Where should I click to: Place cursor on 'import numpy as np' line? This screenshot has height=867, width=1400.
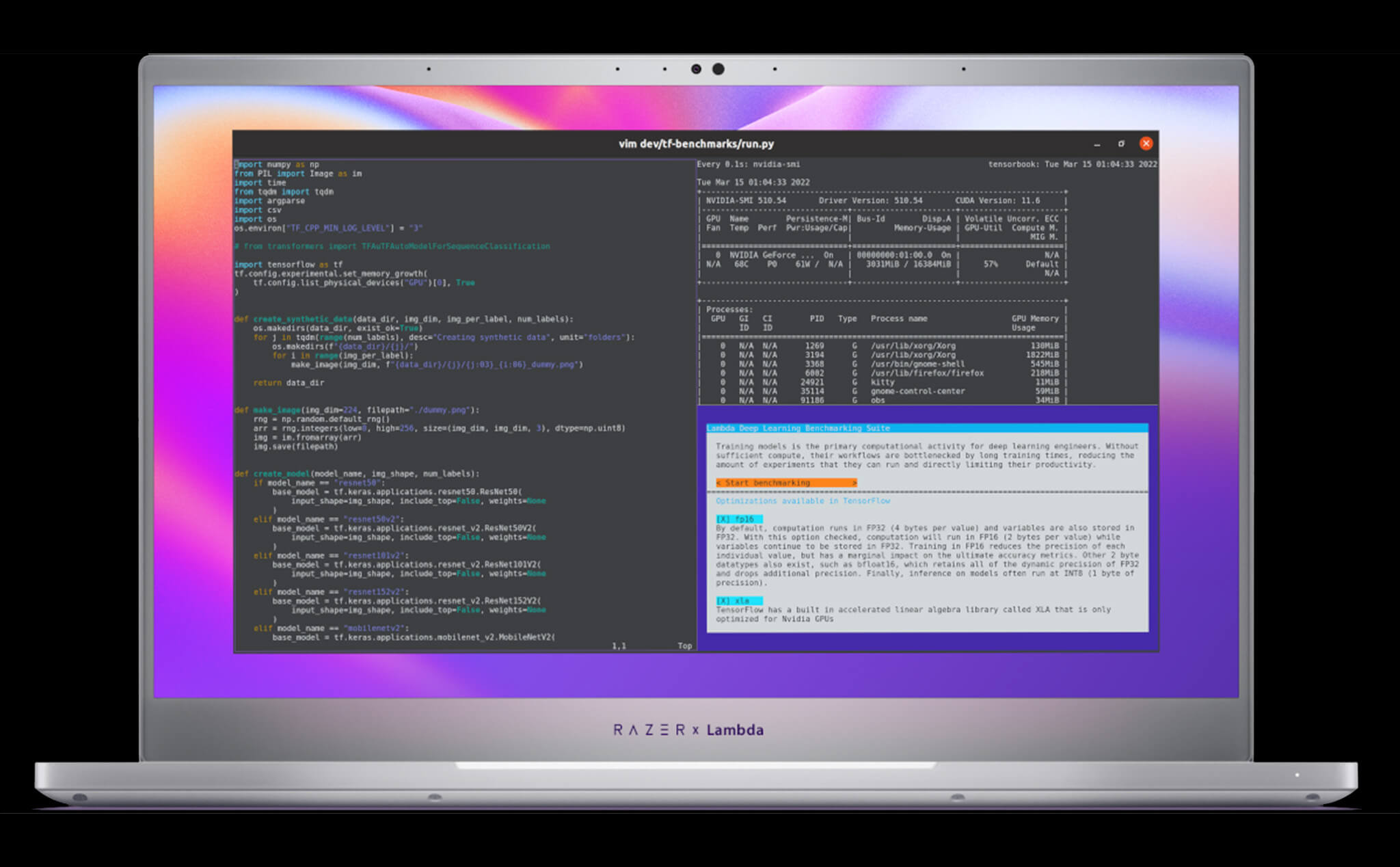[x=277, y=165]
